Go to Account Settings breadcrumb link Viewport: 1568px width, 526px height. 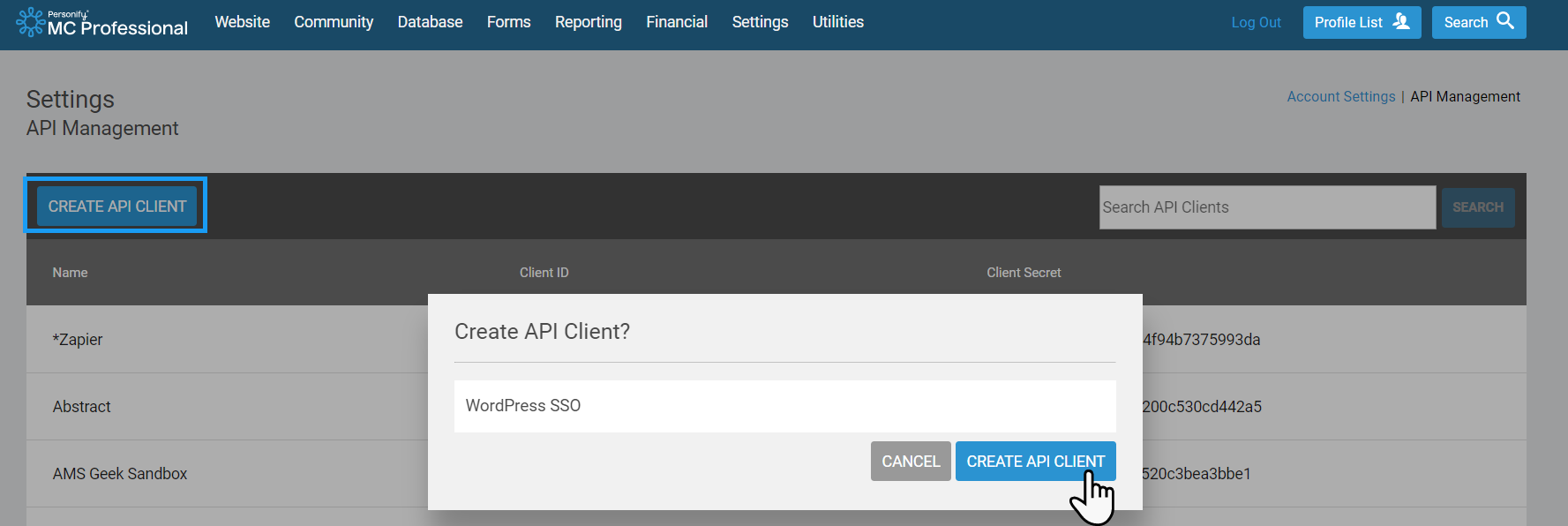[x=1340, y=97]
